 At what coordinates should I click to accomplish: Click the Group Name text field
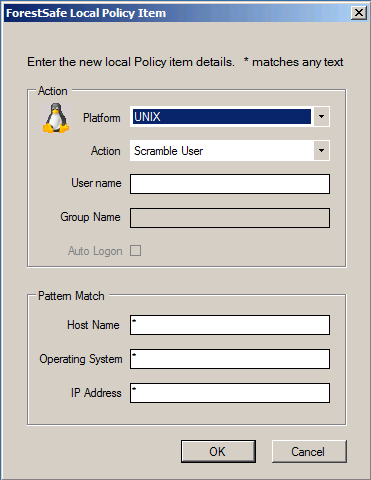230,218
